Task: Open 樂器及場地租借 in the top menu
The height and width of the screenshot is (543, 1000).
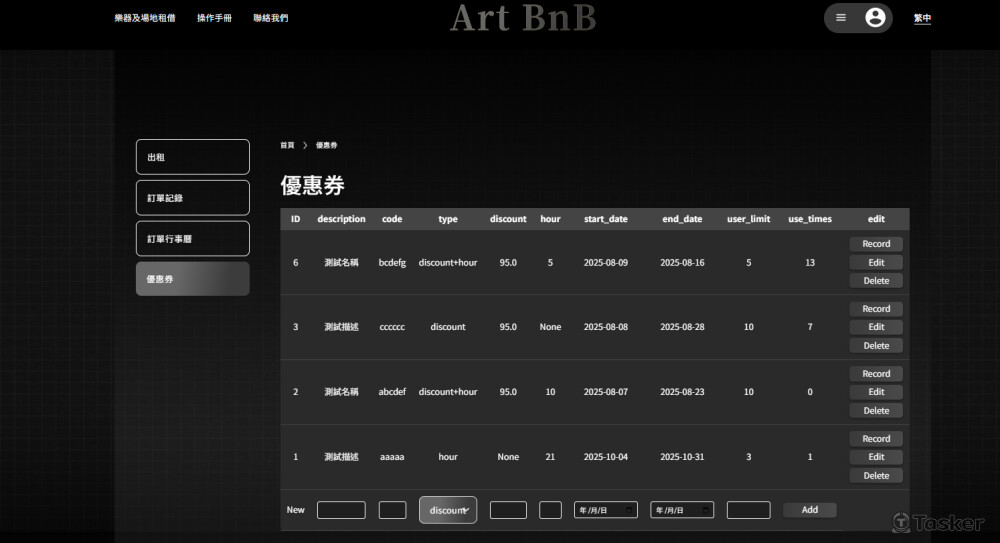Action: (144, 18)
